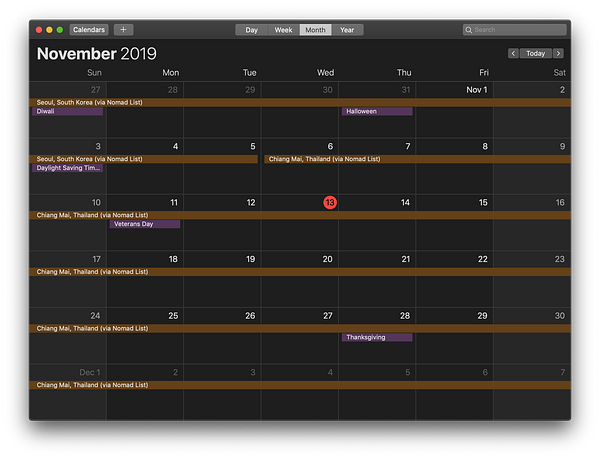Select Chiang Mai event starting November 6
This screenshot has width=600, height=459.
[x=417, y=159]
